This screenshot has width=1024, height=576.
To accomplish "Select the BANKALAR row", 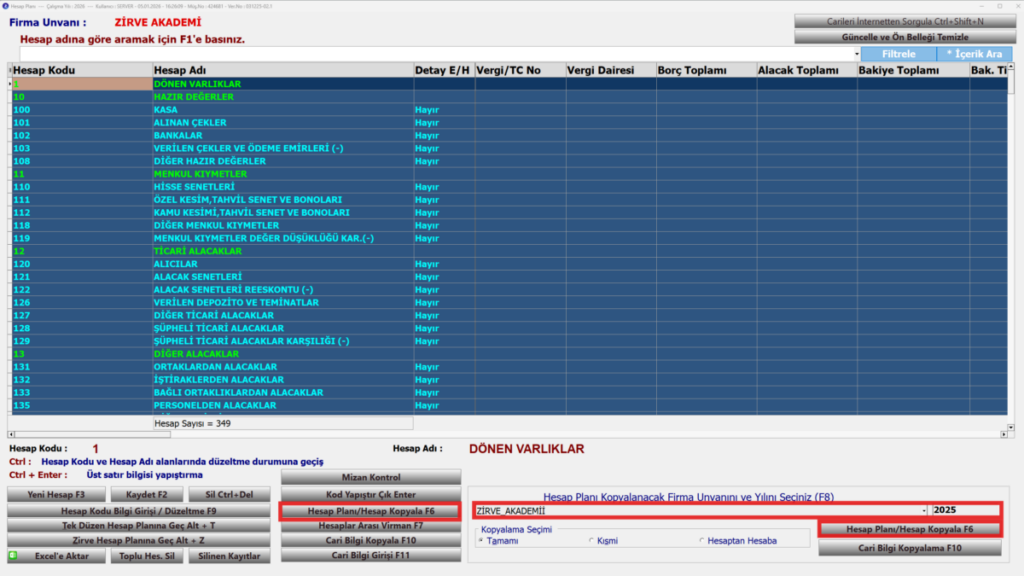I will pyautogui.click(x=509, y=135).
